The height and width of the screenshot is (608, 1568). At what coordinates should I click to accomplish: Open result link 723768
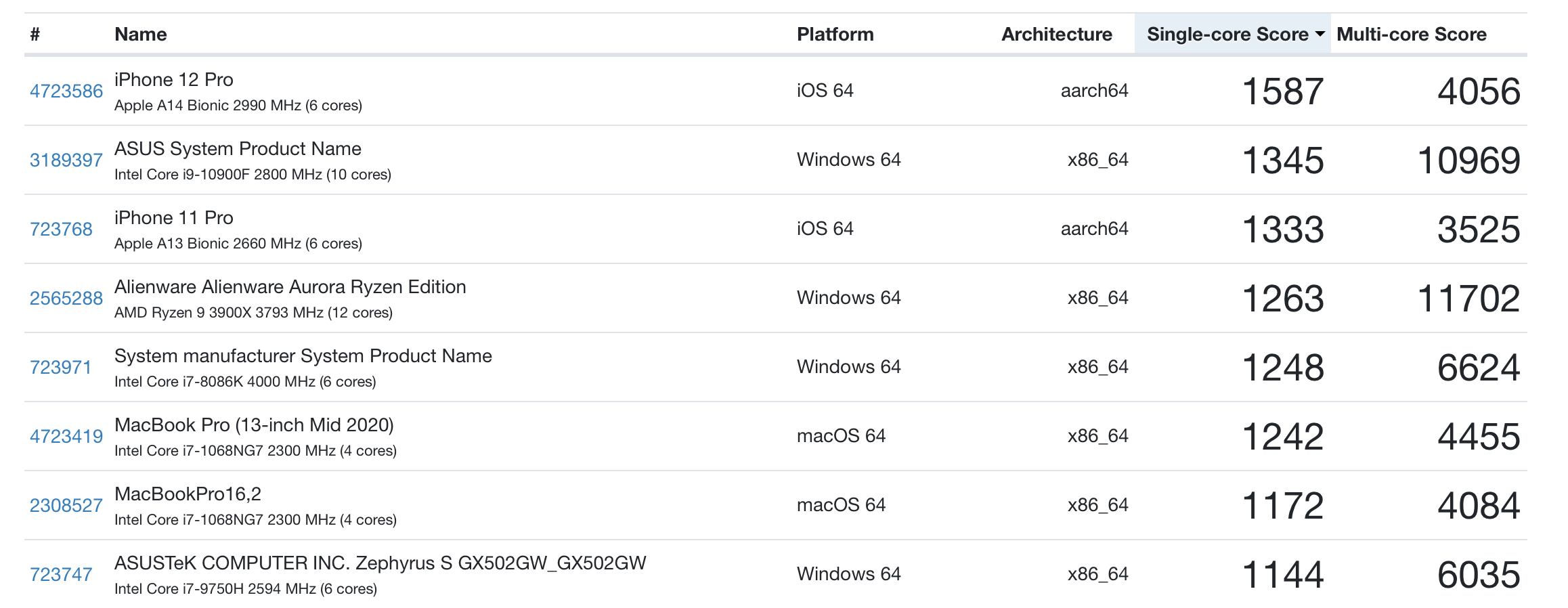pos(61,229)
